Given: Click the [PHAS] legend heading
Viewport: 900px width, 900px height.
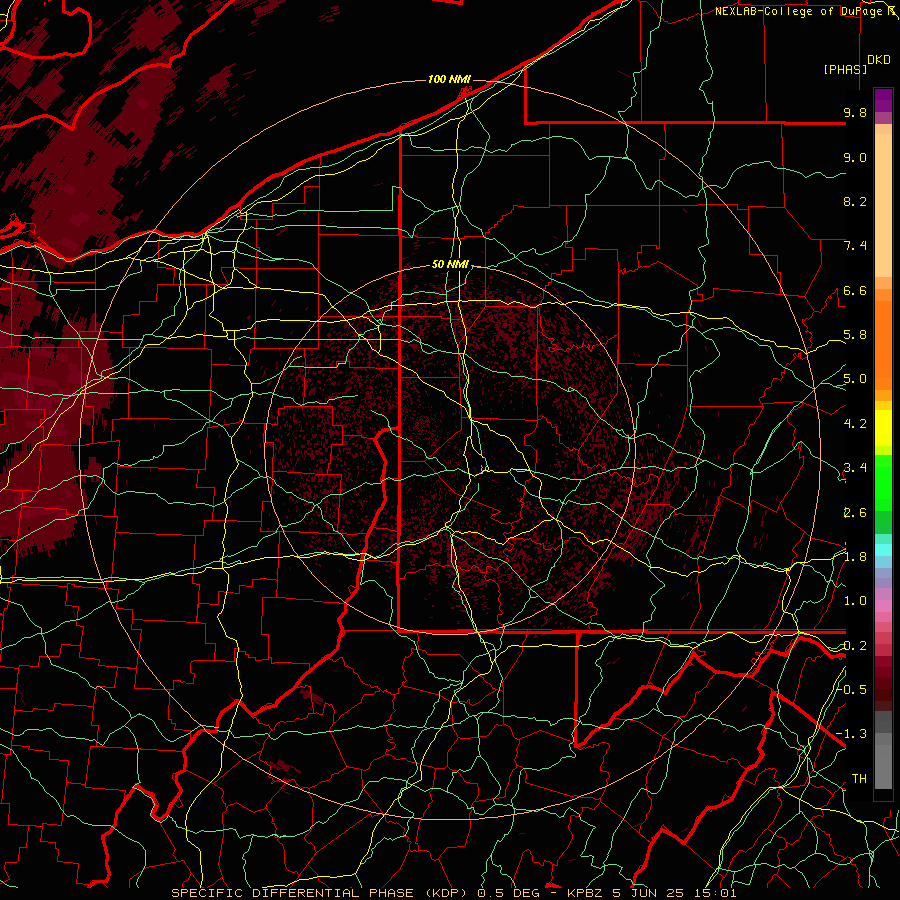Looking at the screenshot, I should point(845,70).
